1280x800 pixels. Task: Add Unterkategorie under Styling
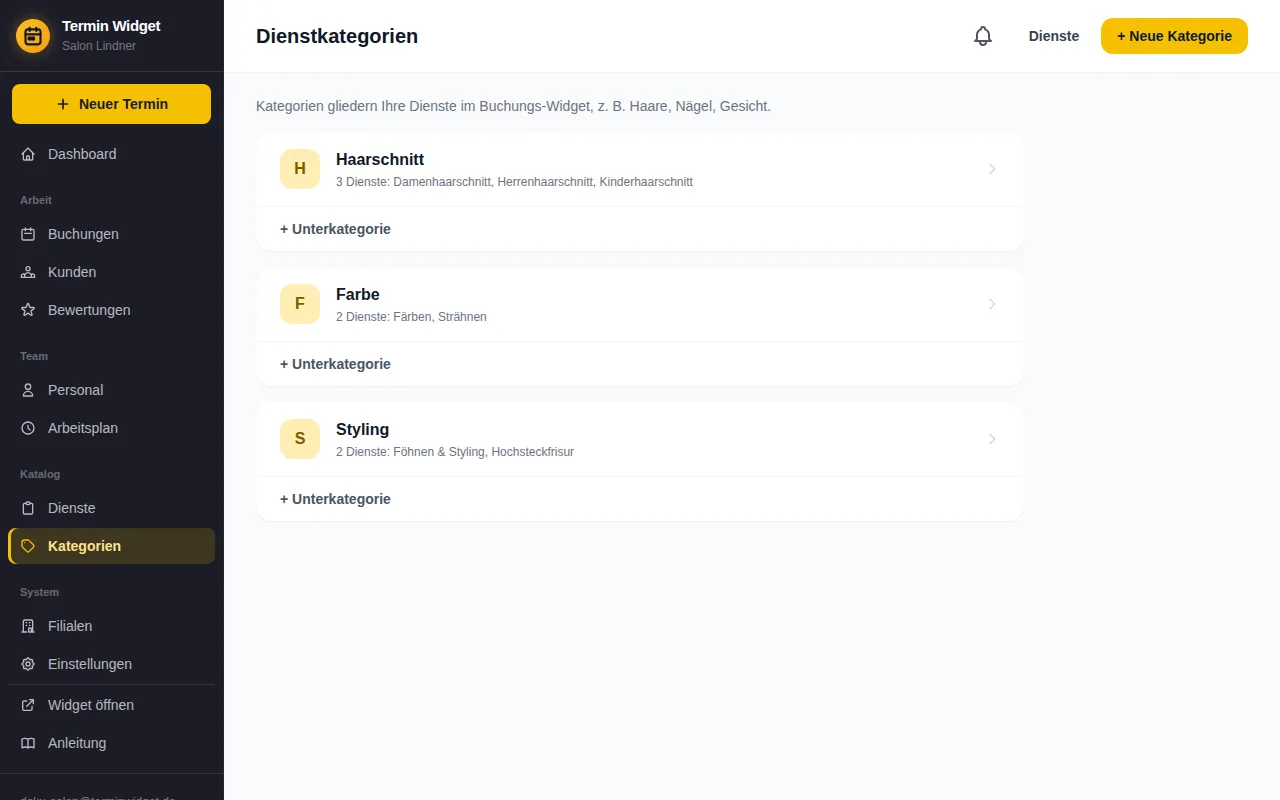(335, 499)
